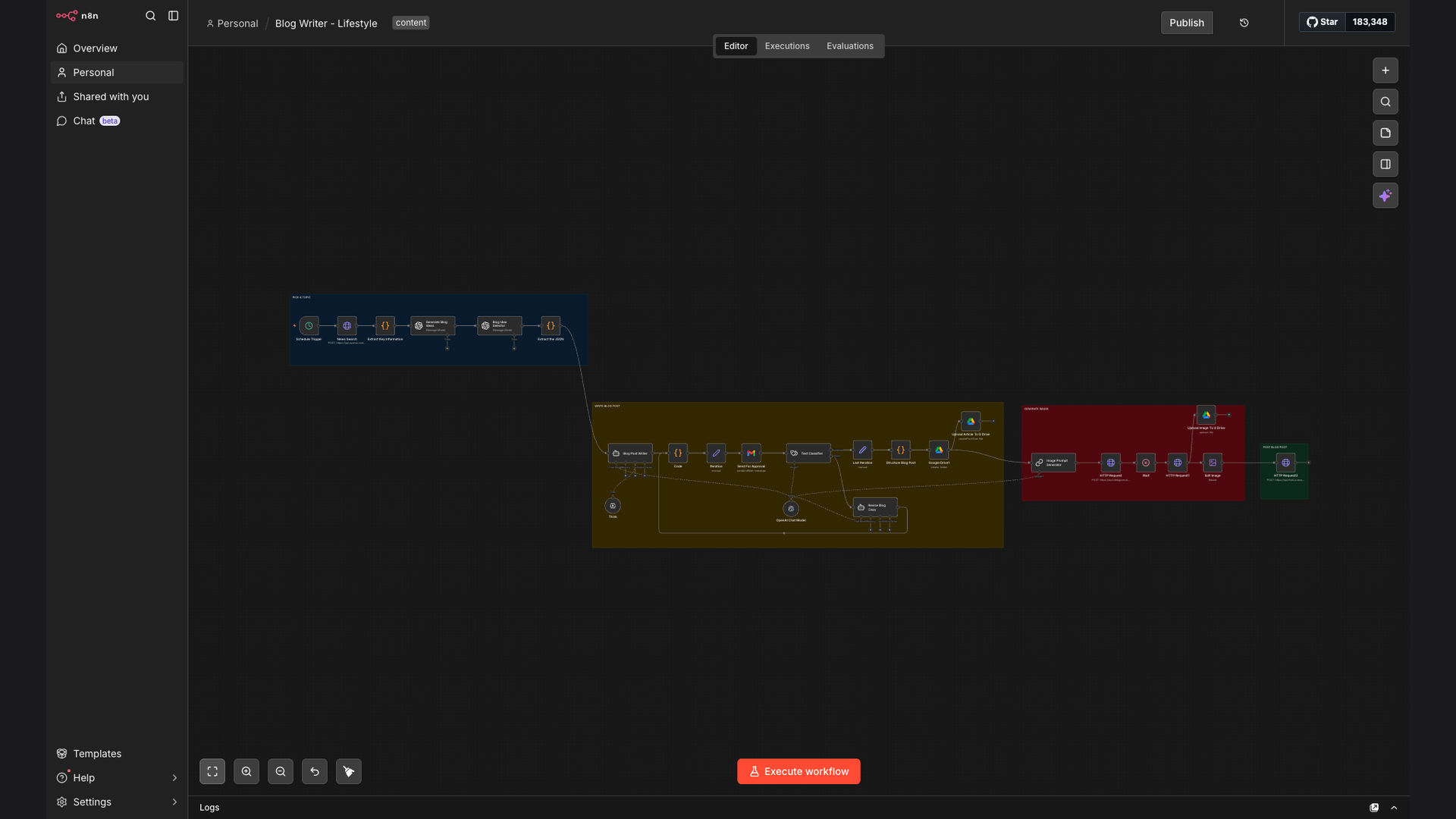Screen dimensions: 1456x819
Task: Open the AI assistant sparkle button
Action: coord(1385,196)
